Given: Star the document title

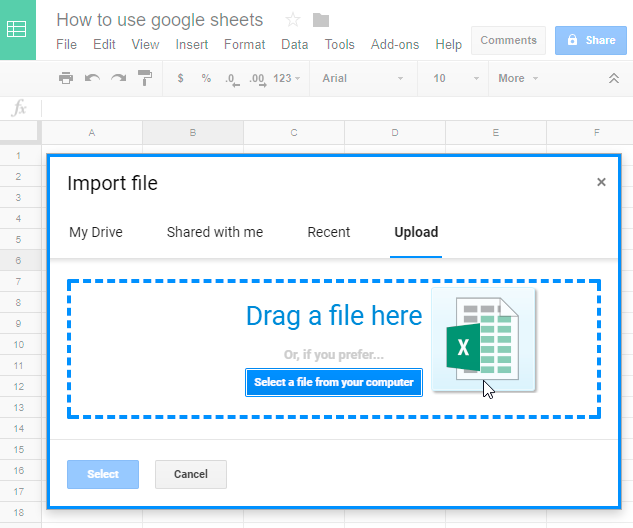Looking at the screenshot, I should click(293, 20).
